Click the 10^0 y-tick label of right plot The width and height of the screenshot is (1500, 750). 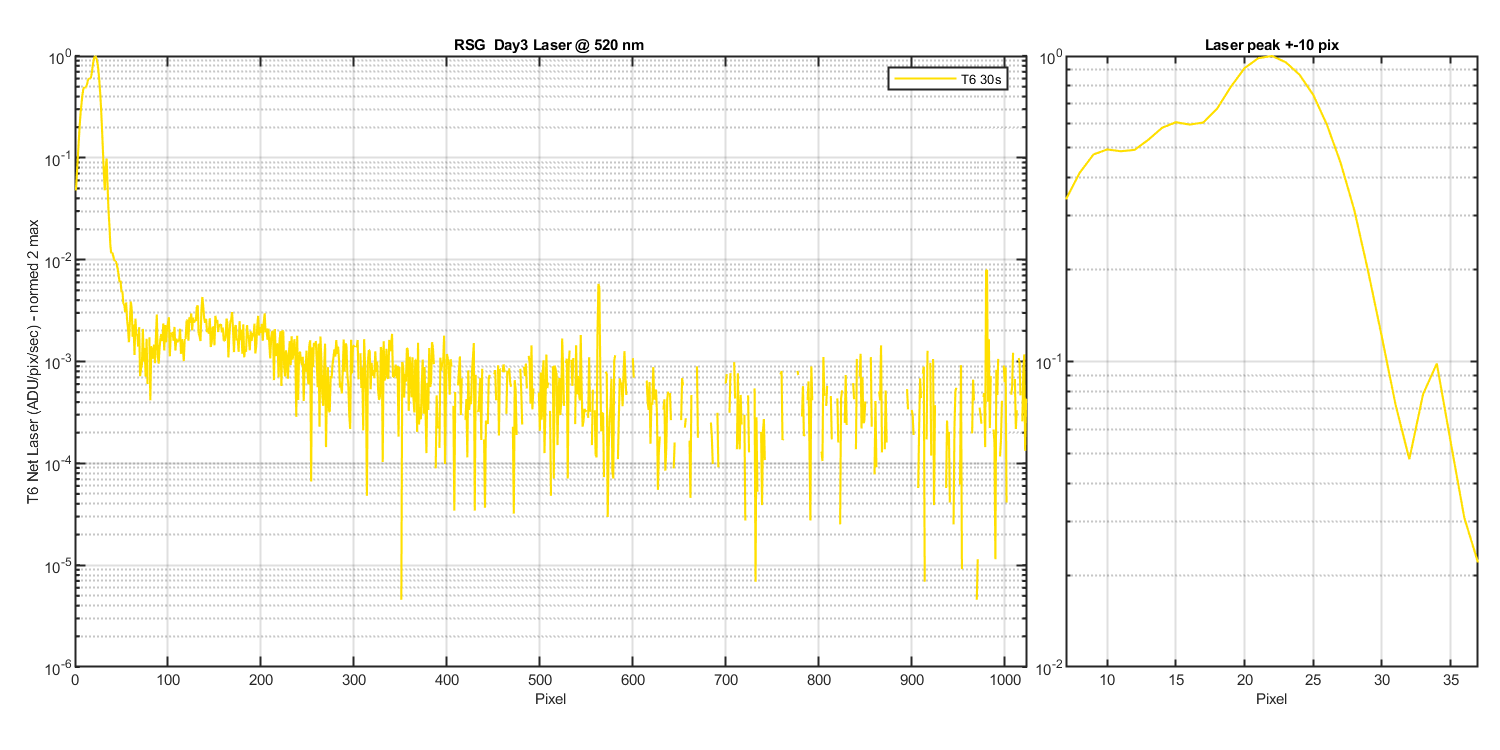click(1050, 58)
